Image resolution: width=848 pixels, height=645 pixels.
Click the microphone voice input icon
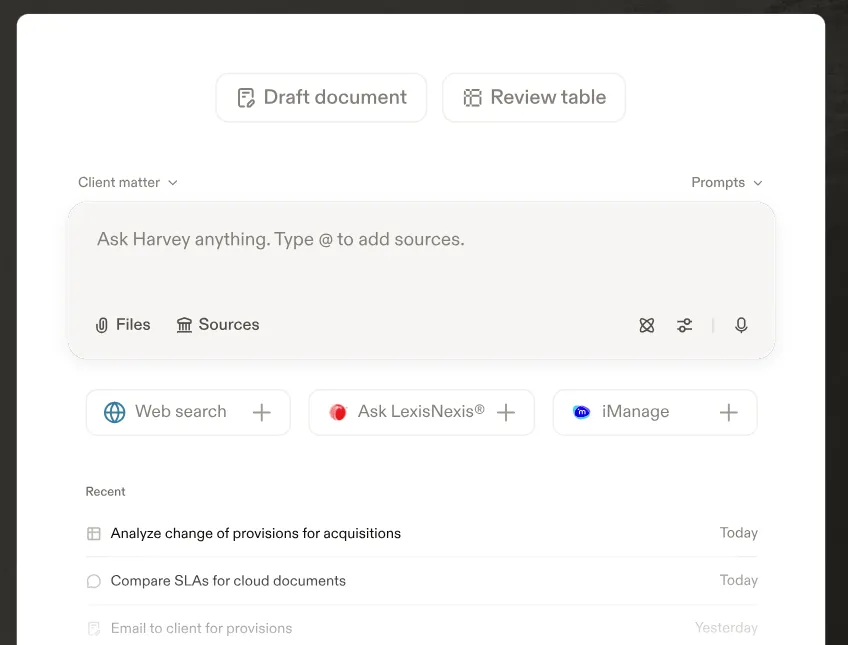pos(741,325)
